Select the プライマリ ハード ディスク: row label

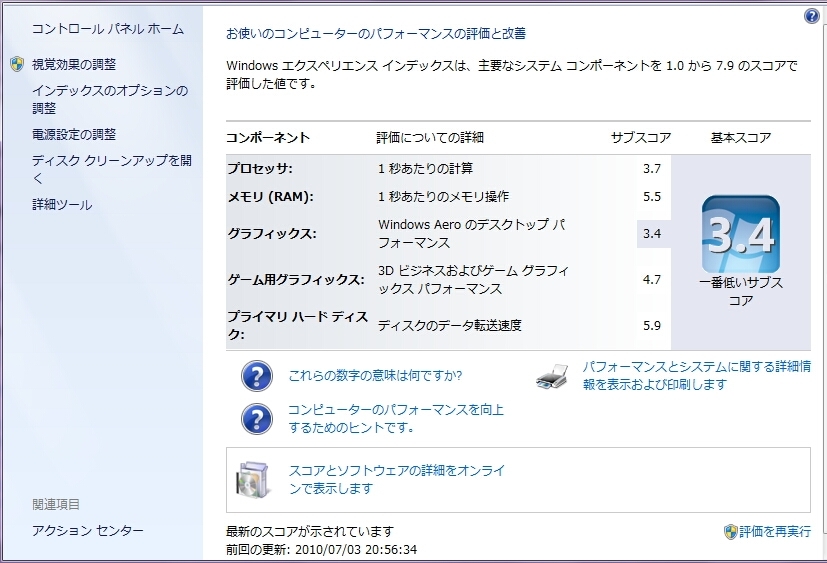click(x=297, y=325)
